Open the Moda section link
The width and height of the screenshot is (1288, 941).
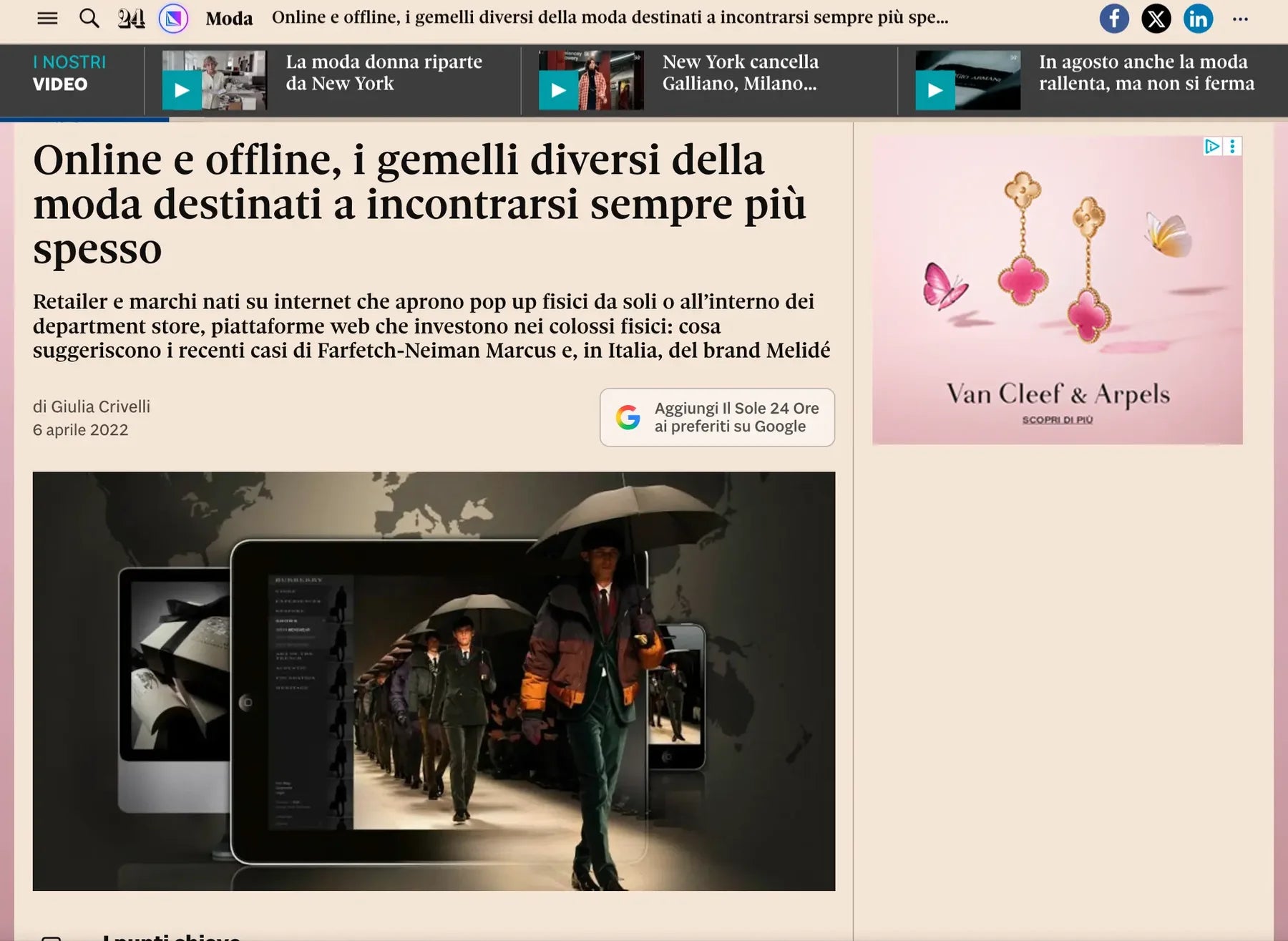point(229,19)
